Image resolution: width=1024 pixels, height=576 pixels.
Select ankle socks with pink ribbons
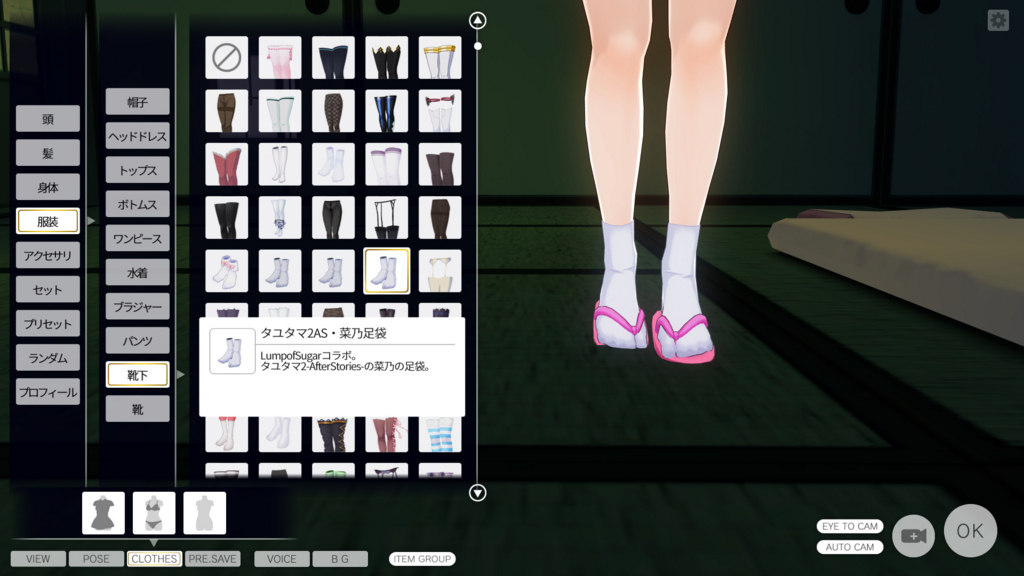pyautogui.click(x=227, y=271)
